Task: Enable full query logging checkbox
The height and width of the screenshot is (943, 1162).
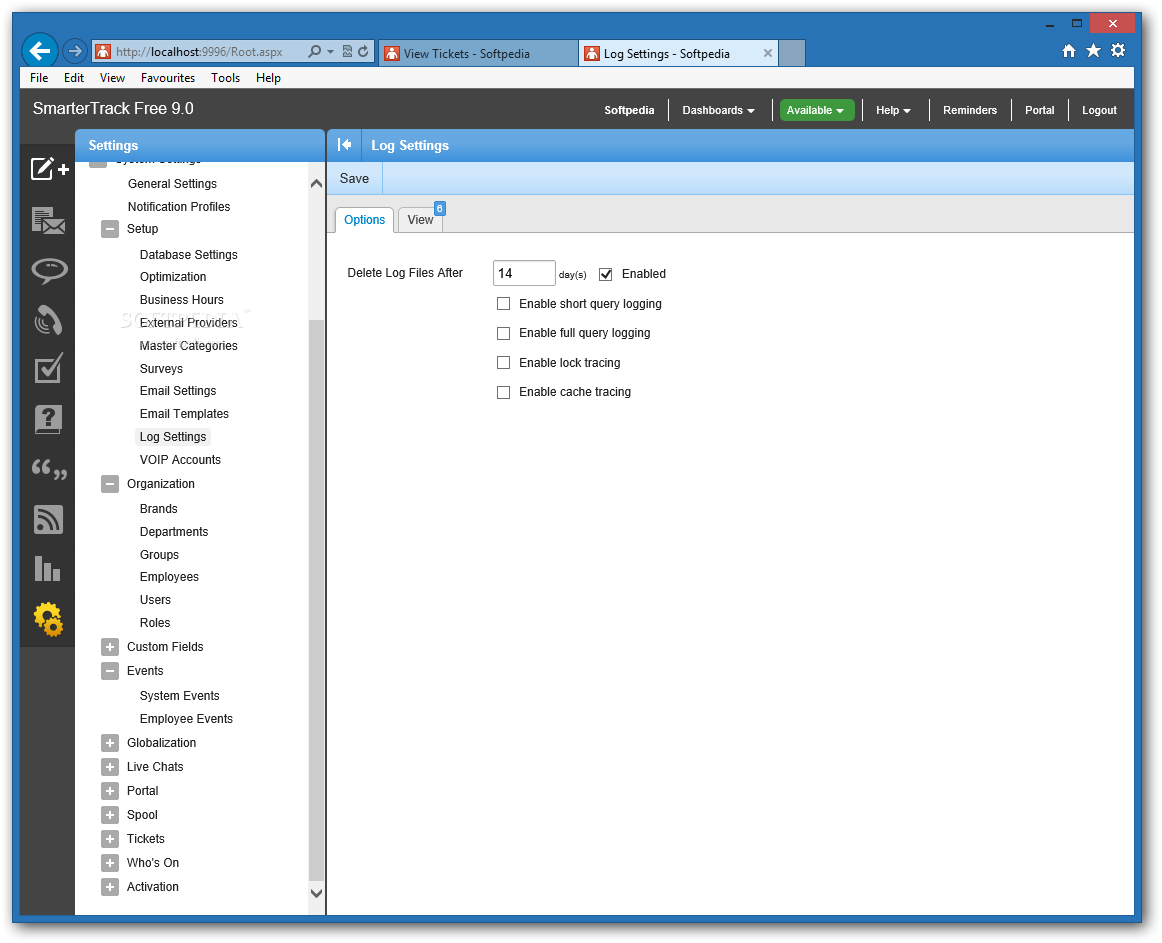Action: (503, 334)
